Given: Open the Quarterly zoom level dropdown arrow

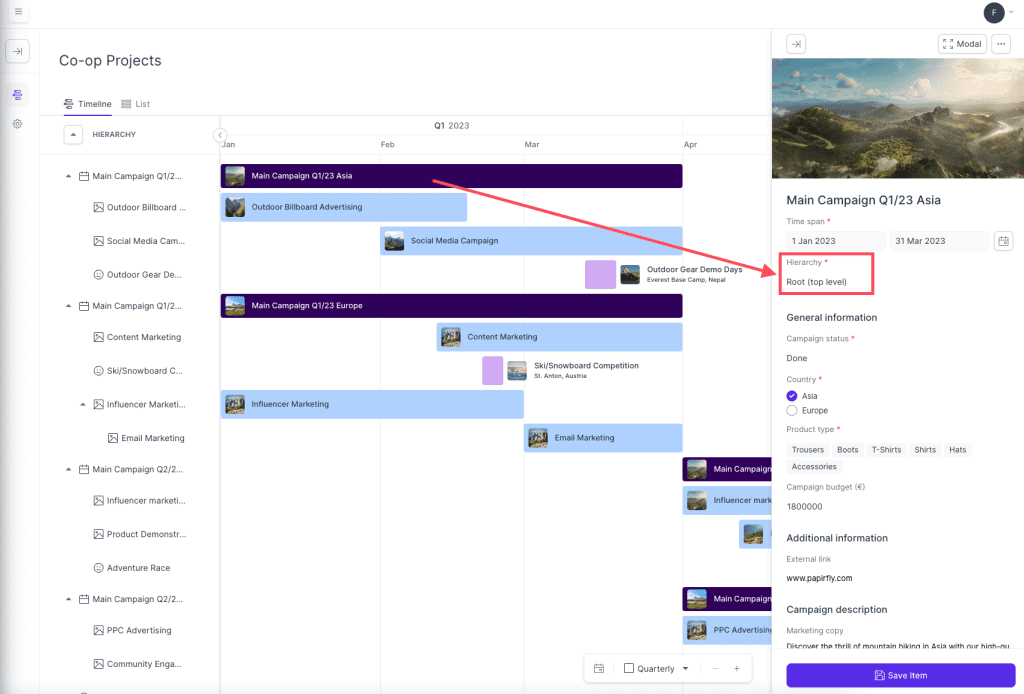Looking at the screenshot, I should point(685,669).
